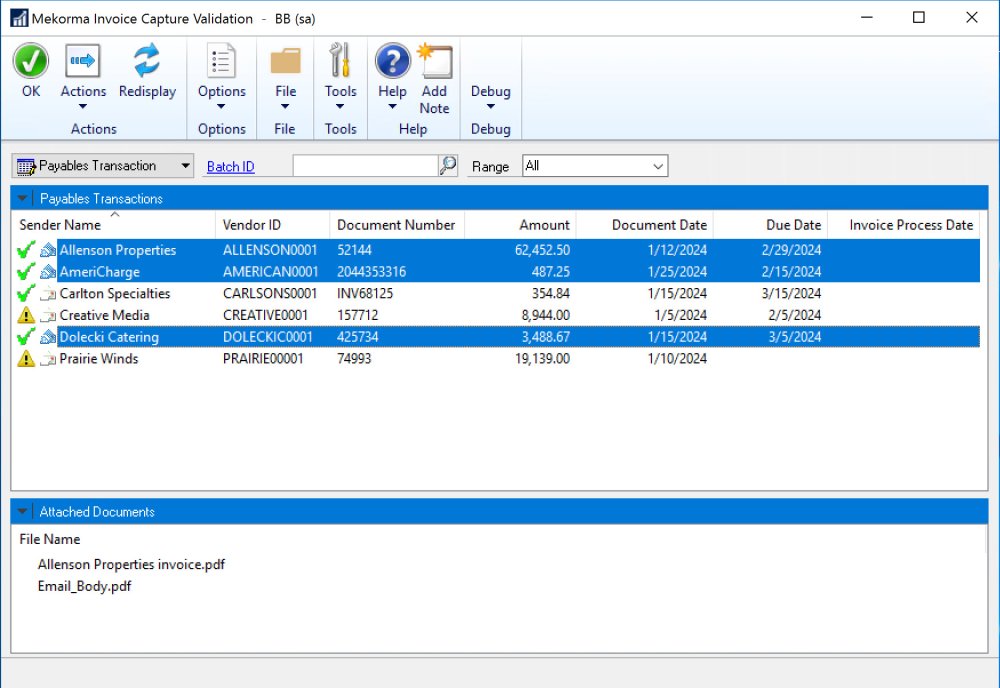Select the Creative Media transaction row
This screenshot has height=688, width=1000.
[x=104, y=316]
